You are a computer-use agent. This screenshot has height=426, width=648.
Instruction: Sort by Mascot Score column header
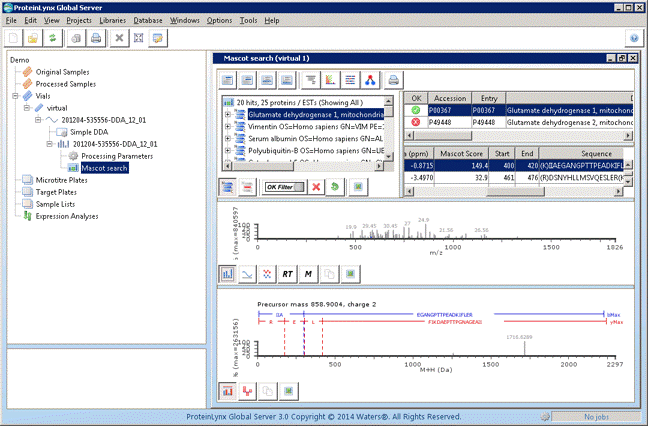pyautogui.click(x=462, y=154)
